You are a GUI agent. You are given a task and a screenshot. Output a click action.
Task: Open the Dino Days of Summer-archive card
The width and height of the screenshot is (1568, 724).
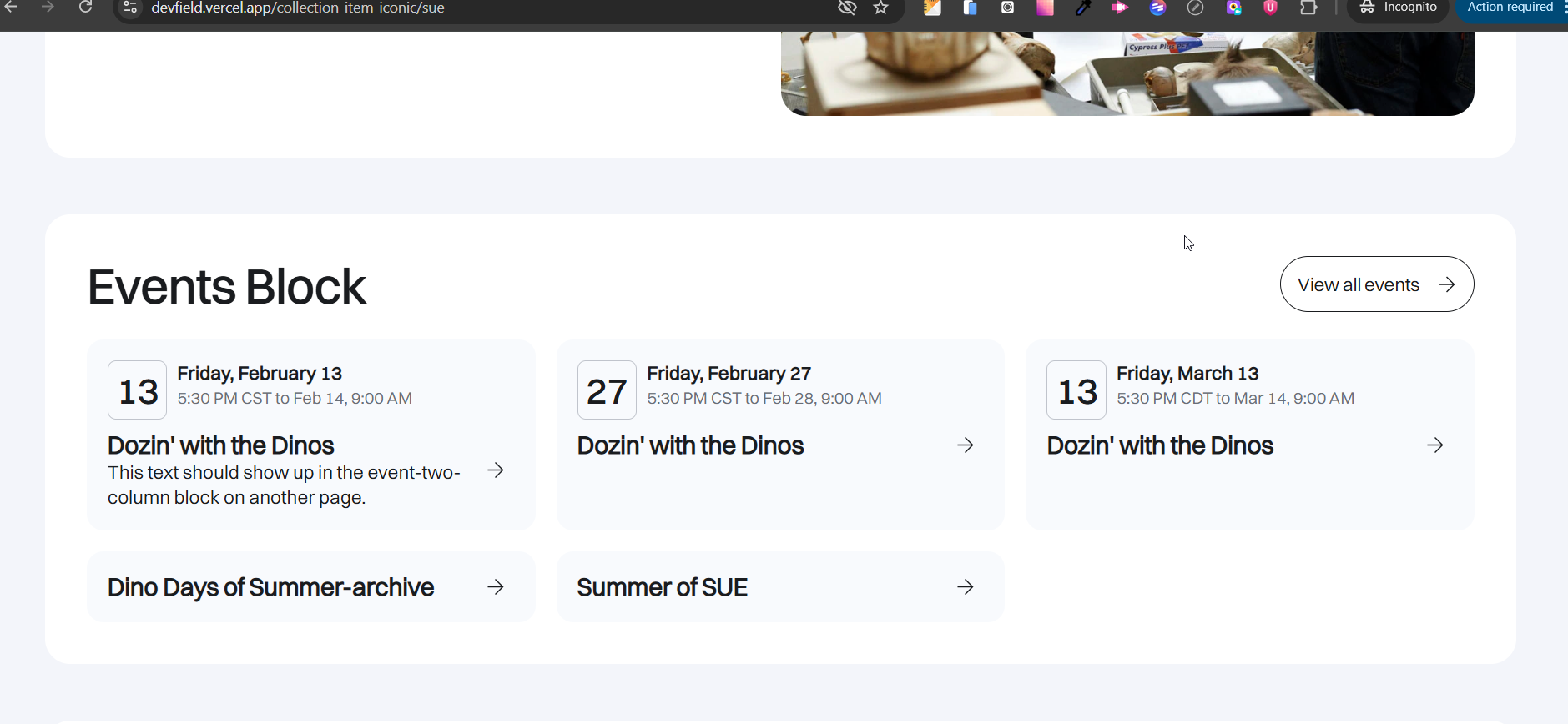point(270,587)
